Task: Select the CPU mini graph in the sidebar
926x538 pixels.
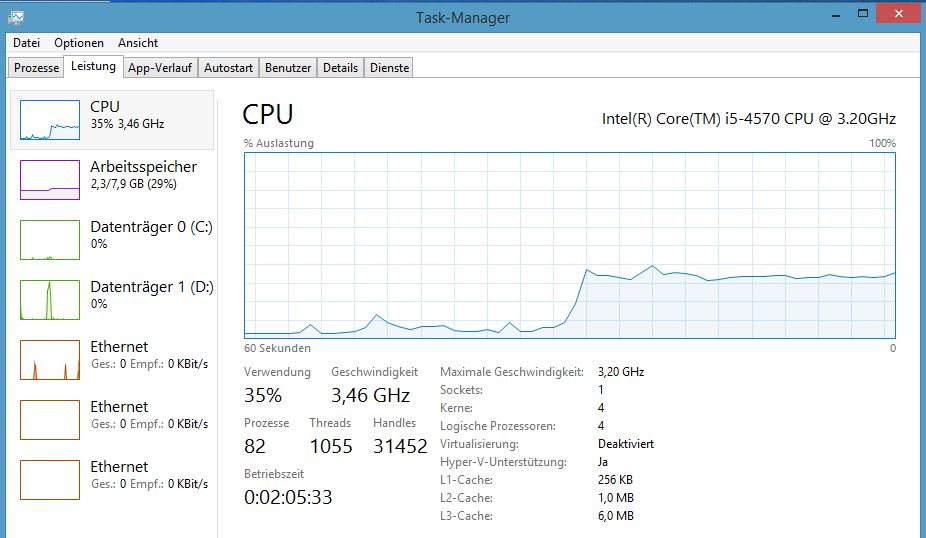Action: click(50, 119)
